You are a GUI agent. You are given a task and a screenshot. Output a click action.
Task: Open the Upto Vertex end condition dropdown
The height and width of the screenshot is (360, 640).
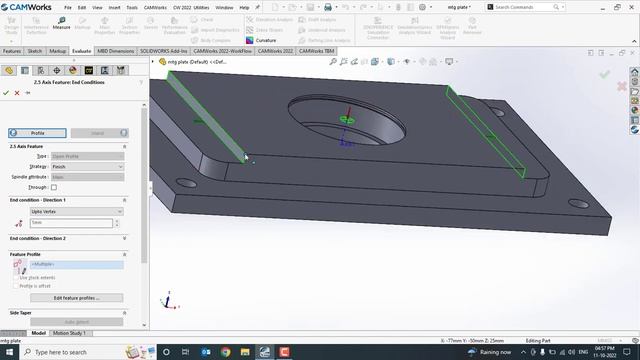pos(76,211)
